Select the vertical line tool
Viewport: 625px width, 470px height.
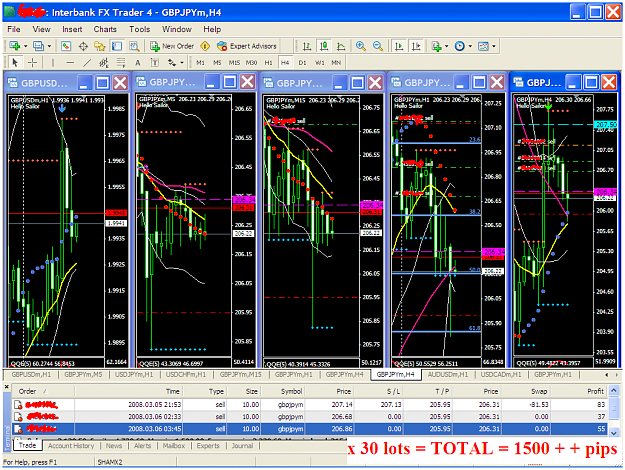pyautogui.click(x=53, y=63)
